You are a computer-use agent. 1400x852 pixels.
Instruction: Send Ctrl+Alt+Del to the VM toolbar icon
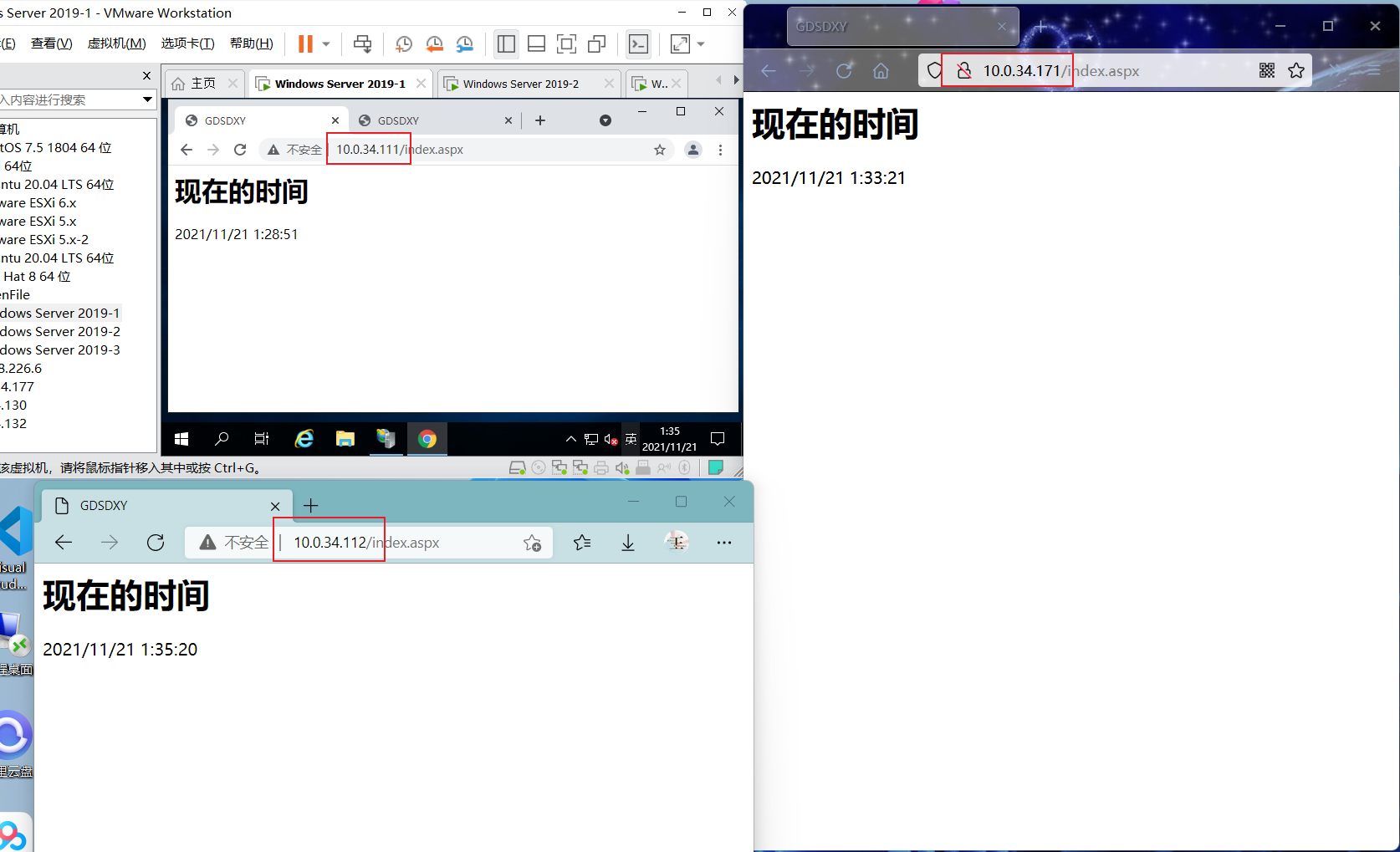362,43
